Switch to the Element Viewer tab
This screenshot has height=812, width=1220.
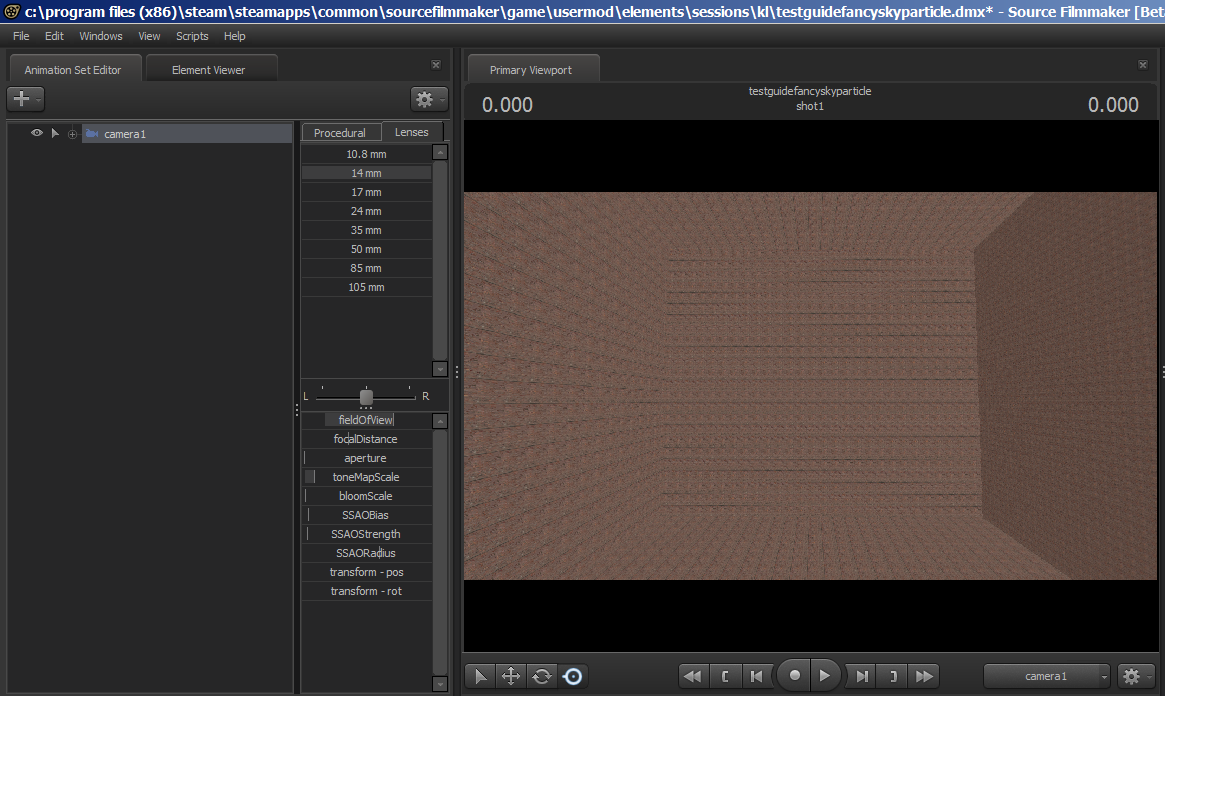pyautogui.click(x=208, y=70)
